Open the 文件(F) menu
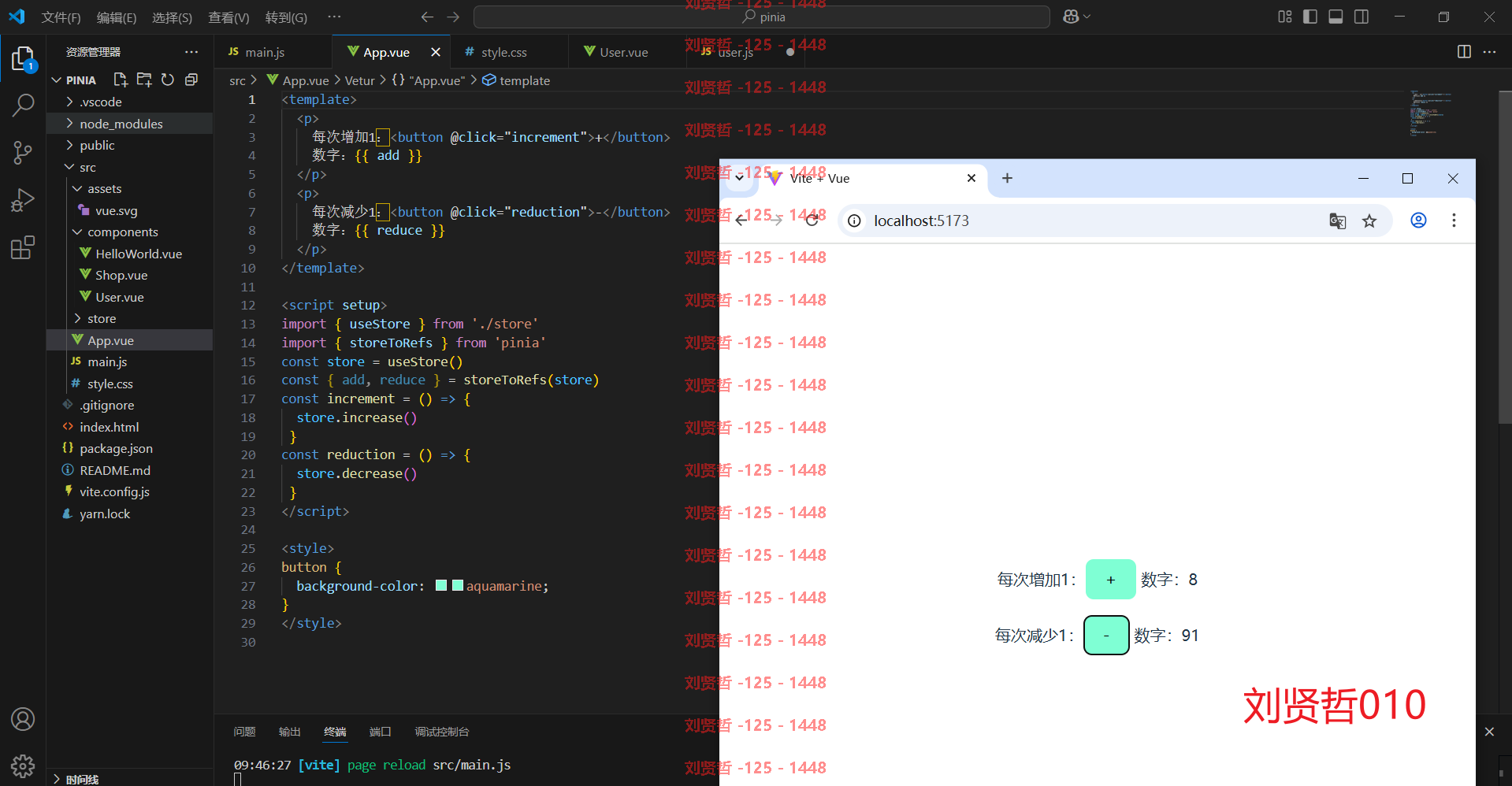 click(x=61, y=17)
